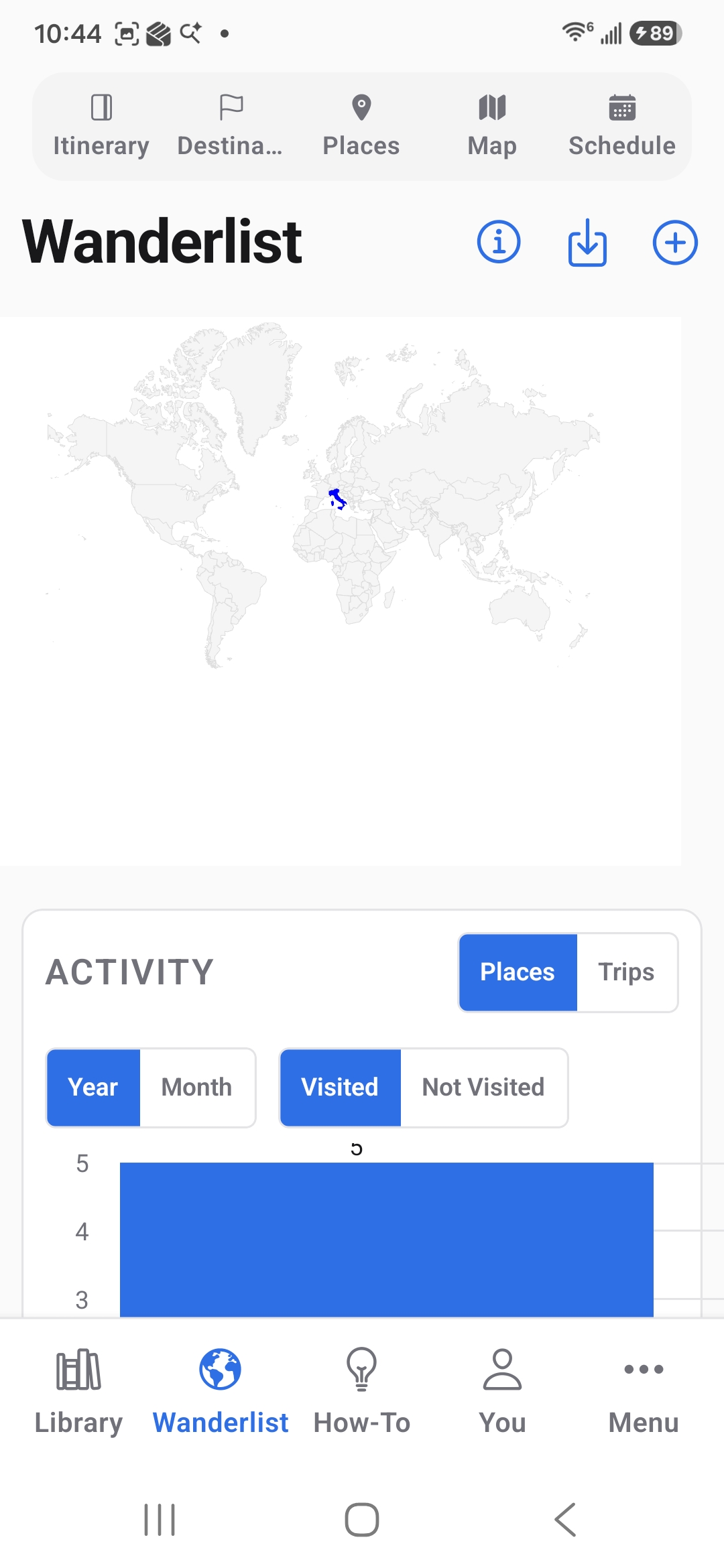Screen dimensions: 724x1568
Task: Open the Itinerary tab
Action: [x=101, y=126]
